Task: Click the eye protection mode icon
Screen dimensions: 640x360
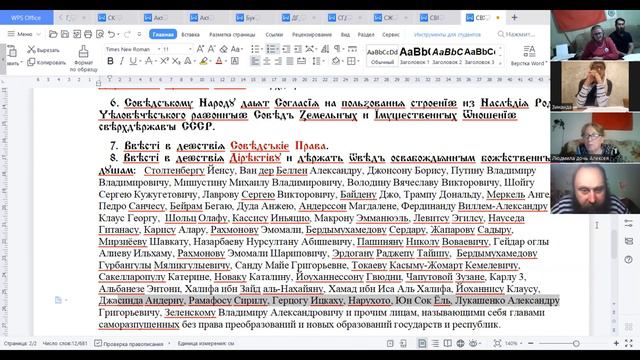Action: pos(473,343)
